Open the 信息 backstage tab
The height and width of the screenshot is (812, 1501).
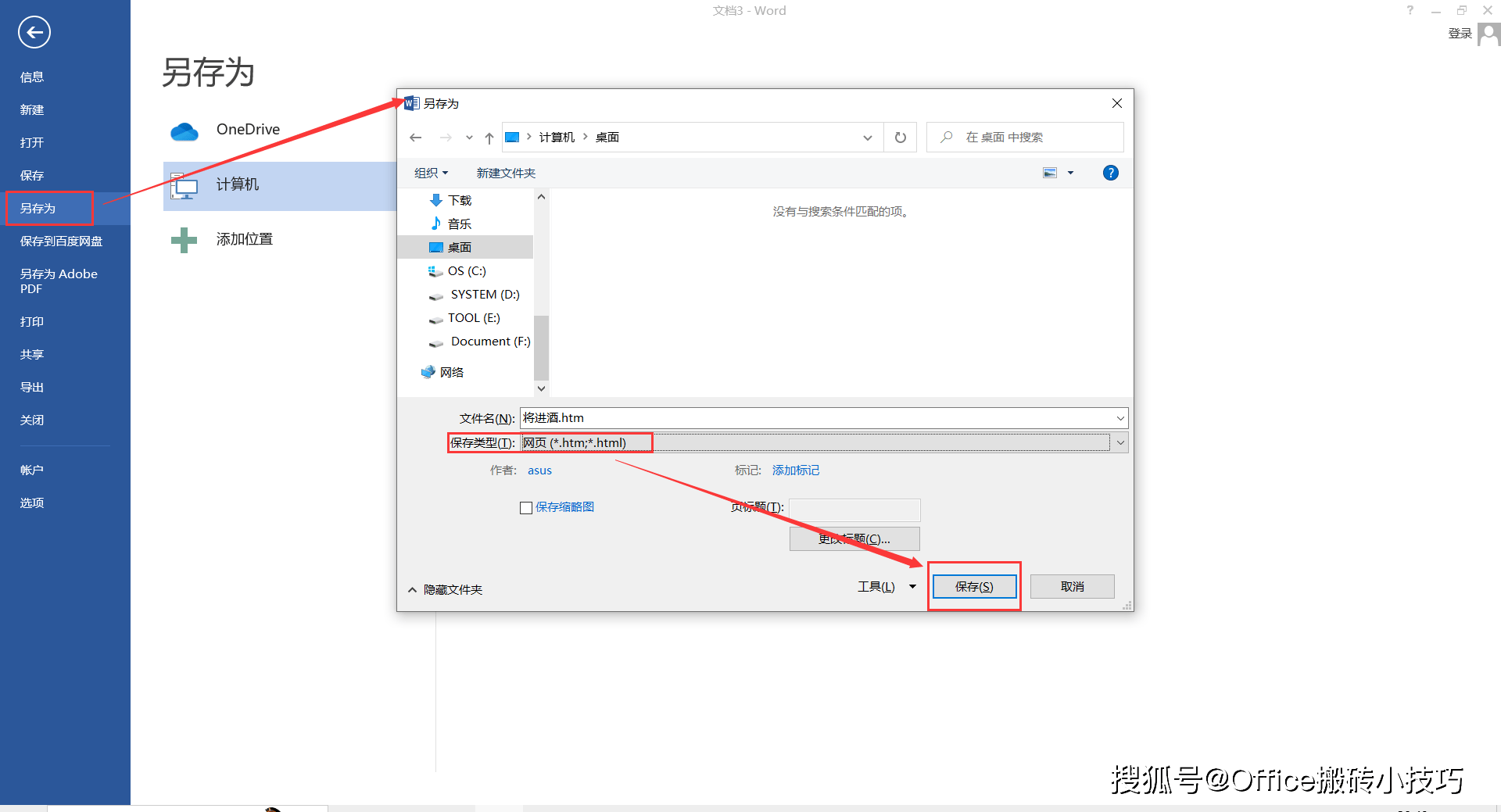tap(32, 77)
